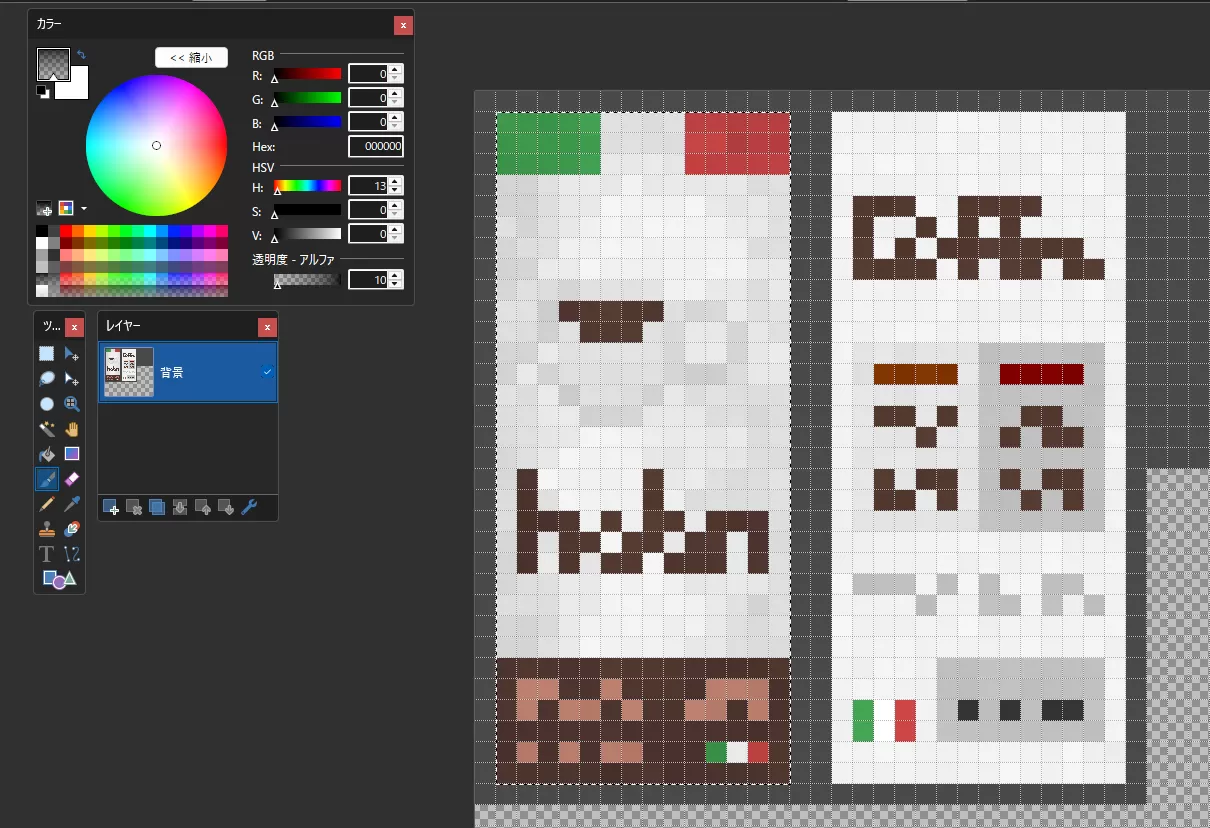This screenshot has height=828, width=1210.
Task: Click the << 縮小 button
Action: point(191,58)
